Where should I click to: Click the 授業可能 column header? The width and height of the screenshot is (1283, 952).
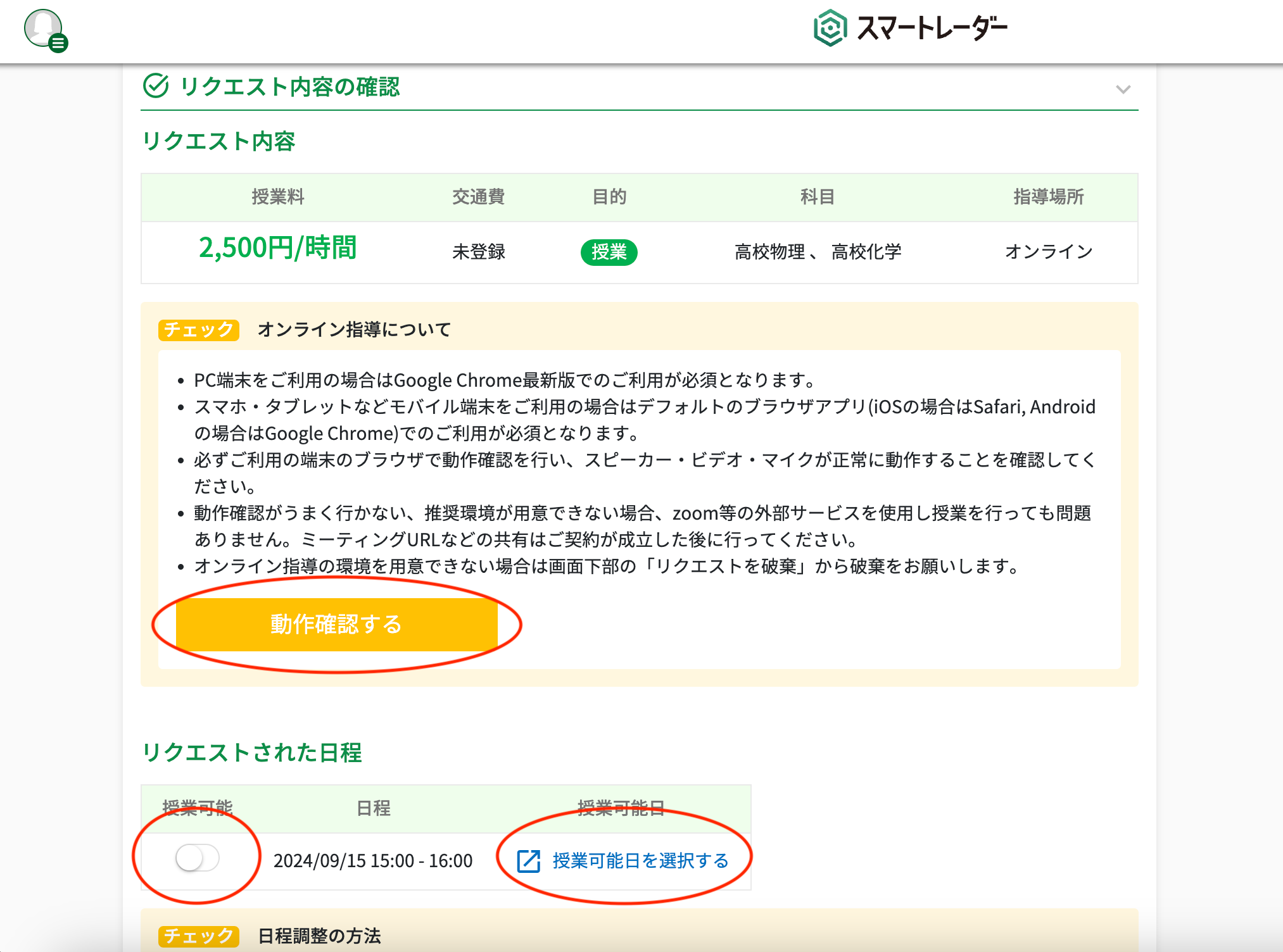198,808
